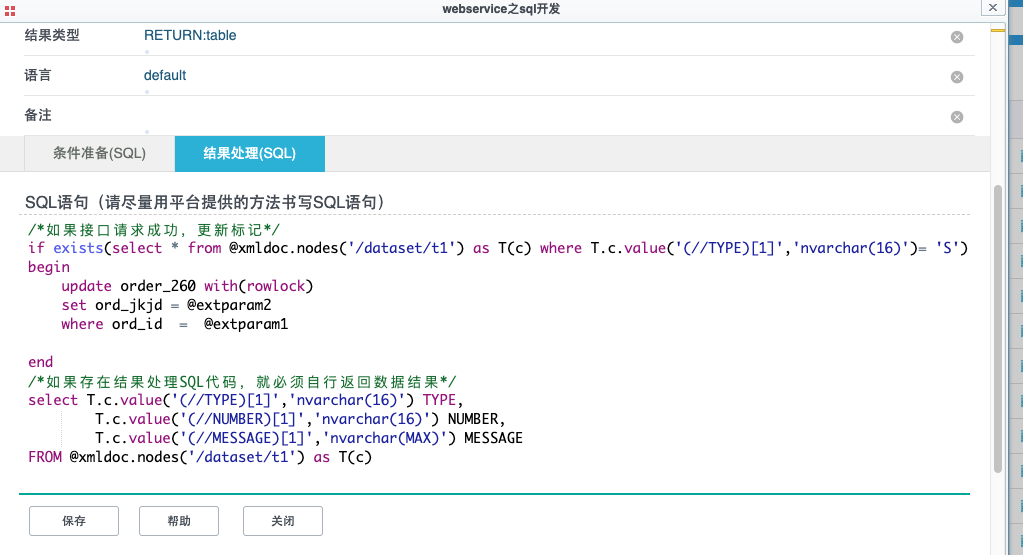Clear the 语言 field with its X icon
Screen dimensions: 1023x555
[956, 77]
